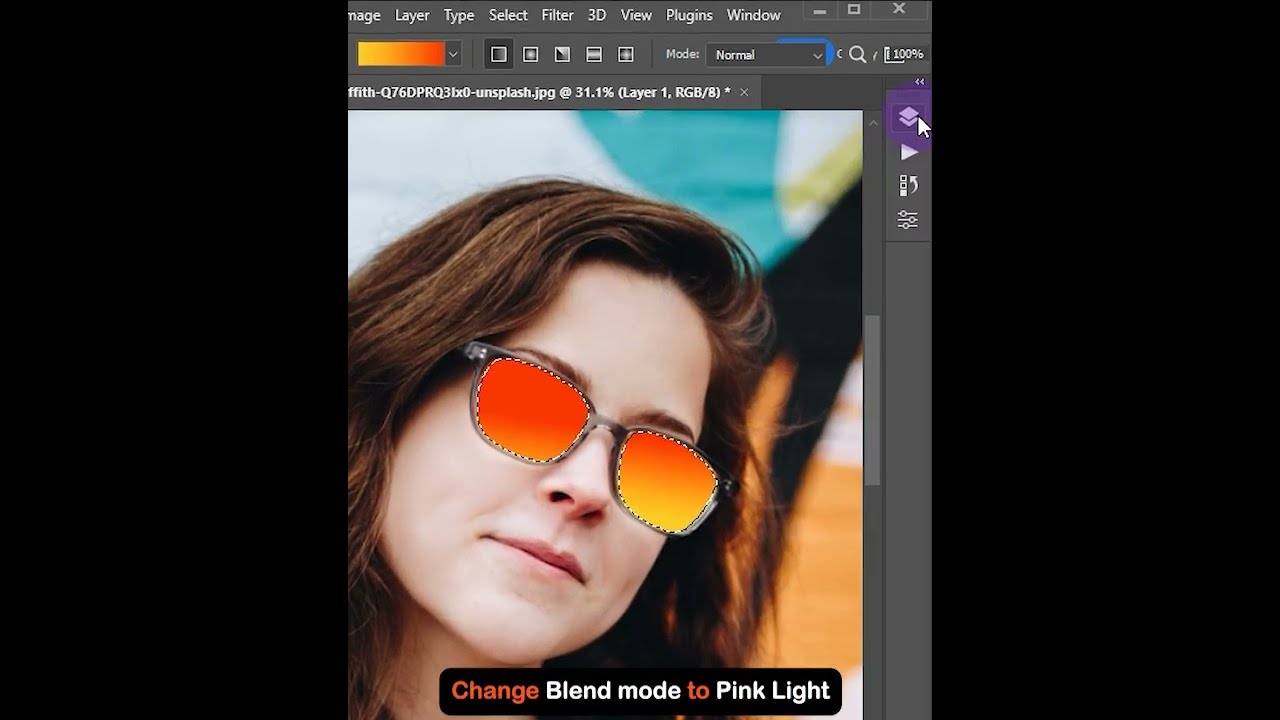Open the Adjustments sliders panel icon
Screen dimensions: 1280x720
[908, 219]
